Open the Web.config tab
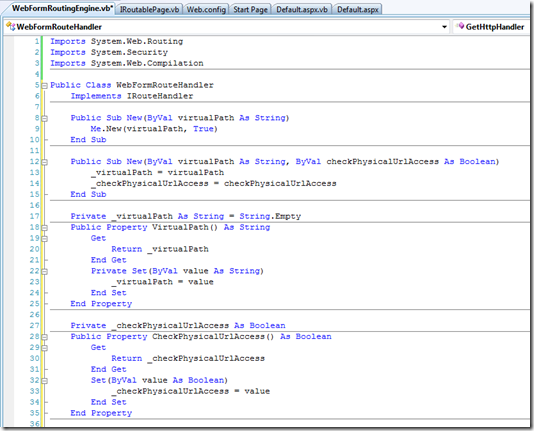The height and width of the screenshot is (431, 534). 206,10
